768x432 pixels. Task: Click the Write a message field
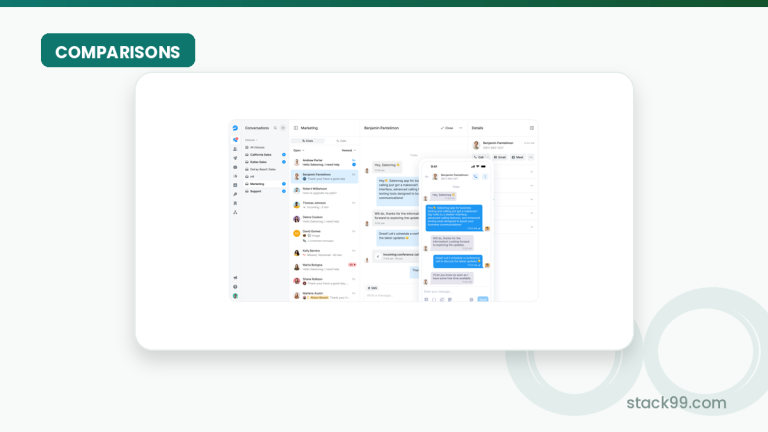[392, 295]
